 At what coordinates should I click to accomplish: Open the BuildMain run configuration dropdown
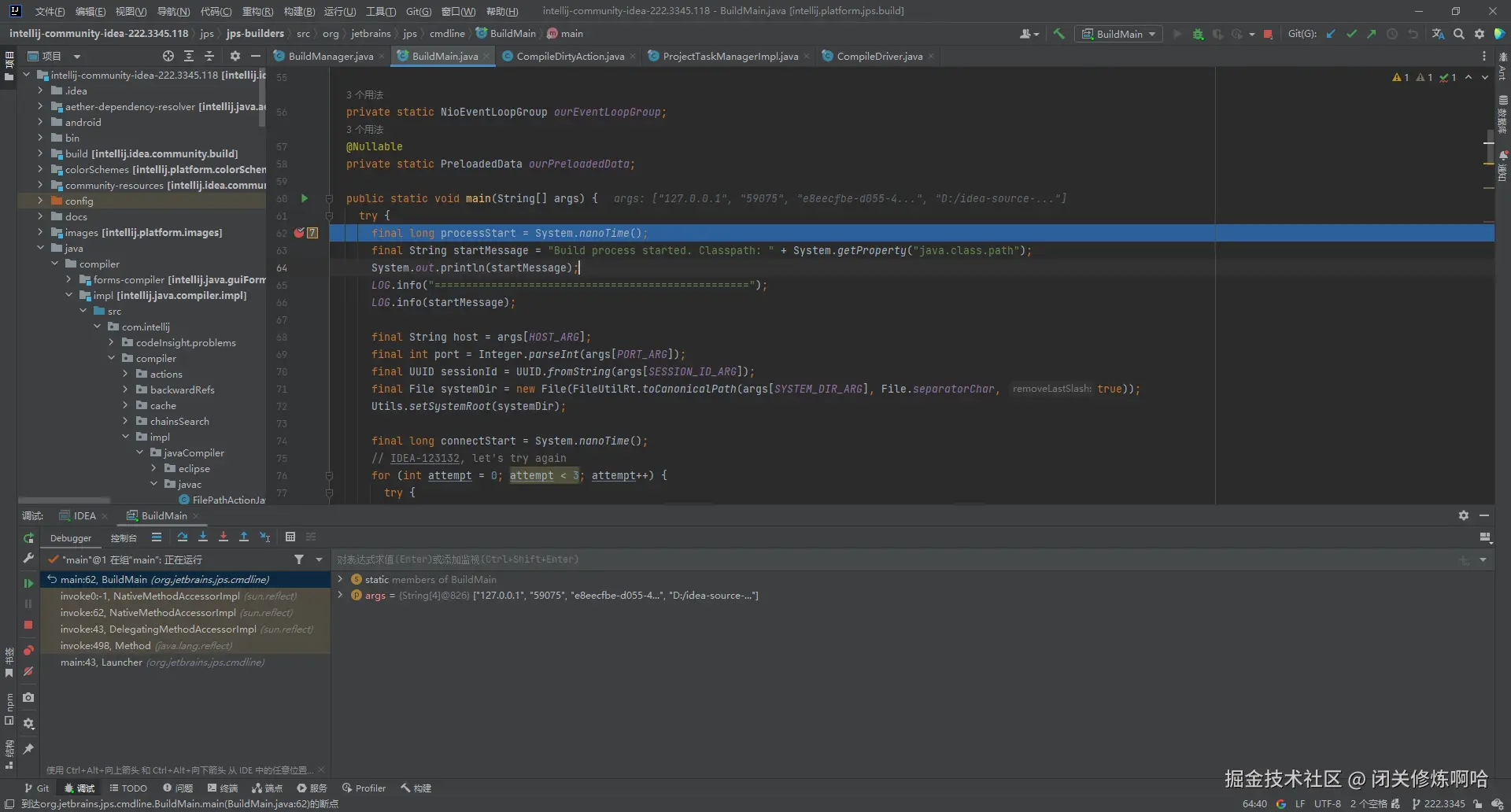[1118, 34]
